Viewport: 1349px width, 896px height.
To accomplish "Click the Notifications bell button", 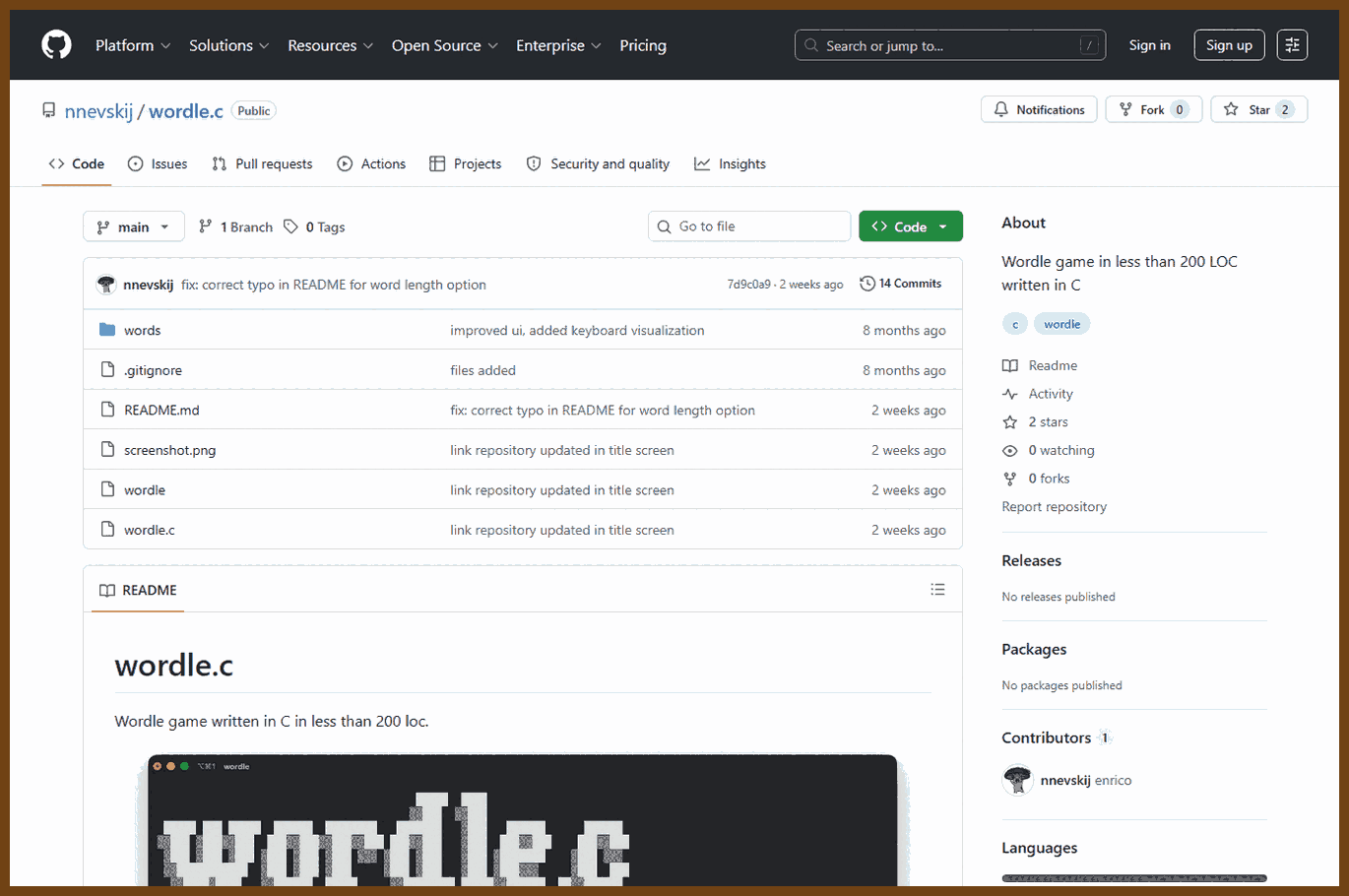I will coord(1039,109).
